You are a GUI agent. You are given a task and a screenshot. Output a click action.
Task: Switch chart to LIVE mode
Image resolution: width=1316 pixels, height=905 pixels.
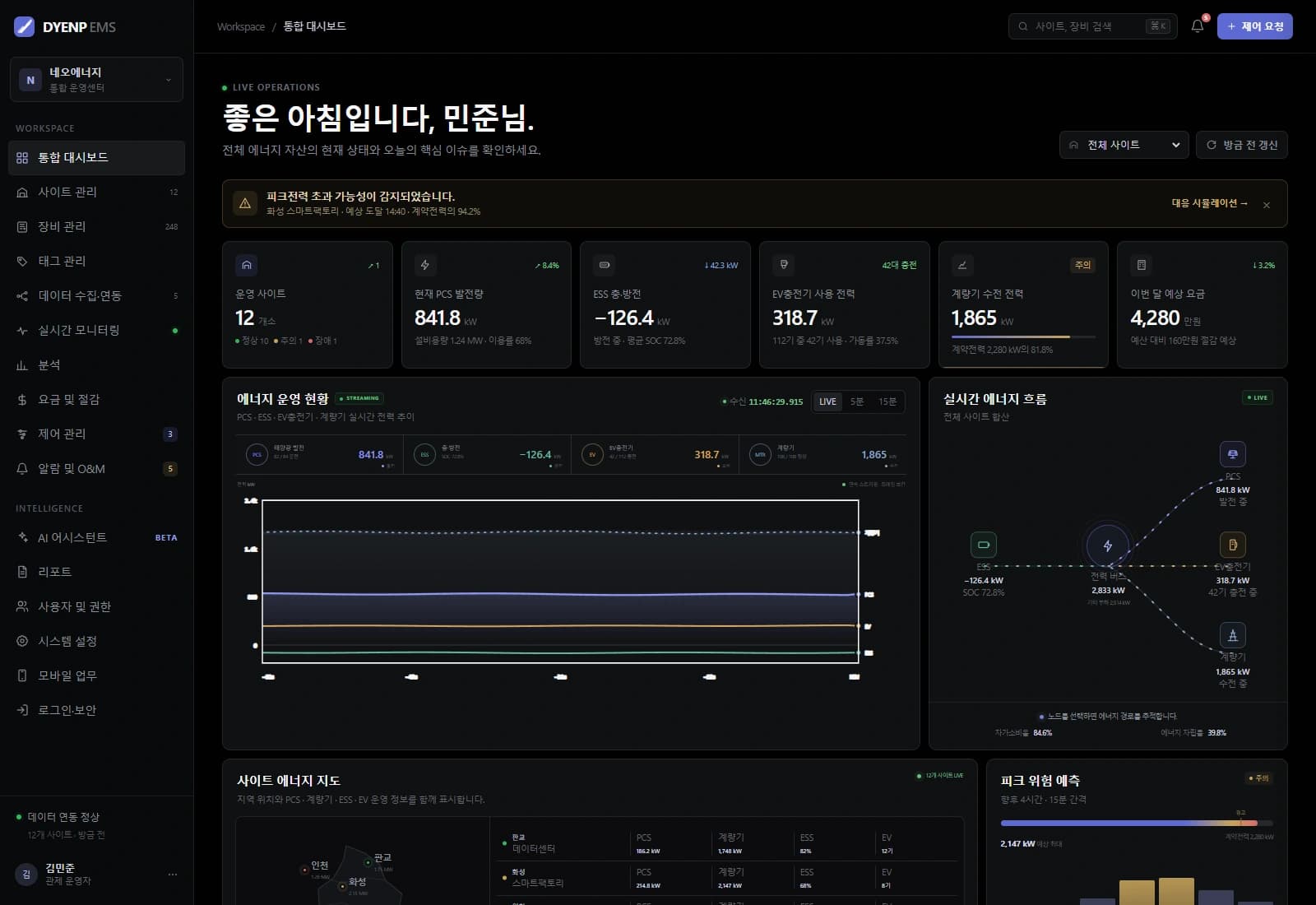[x=827, y=401]
